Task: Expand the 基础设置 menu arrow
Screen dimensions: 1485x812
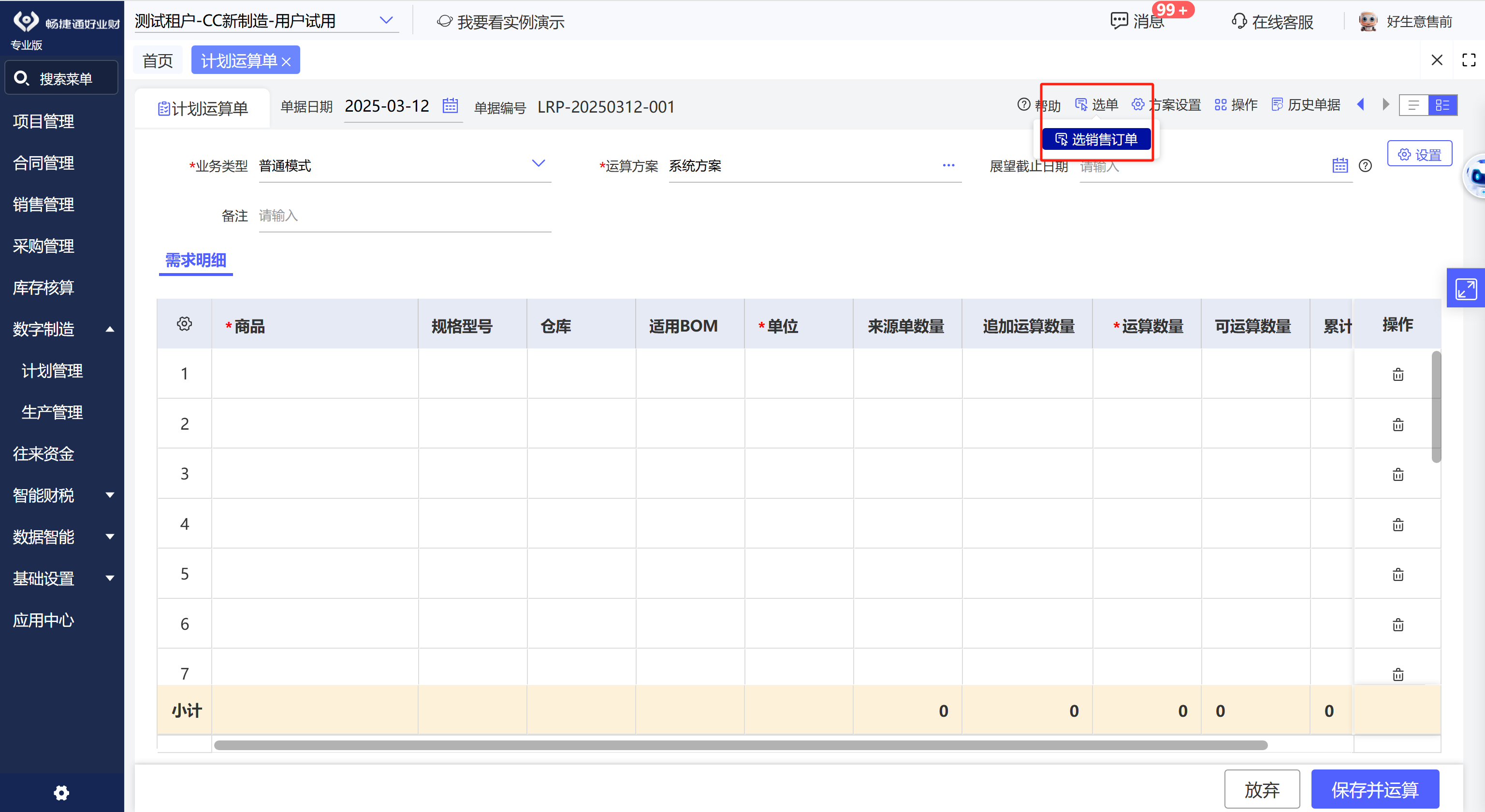Action: pyautogui.click(x=110, y=578)
